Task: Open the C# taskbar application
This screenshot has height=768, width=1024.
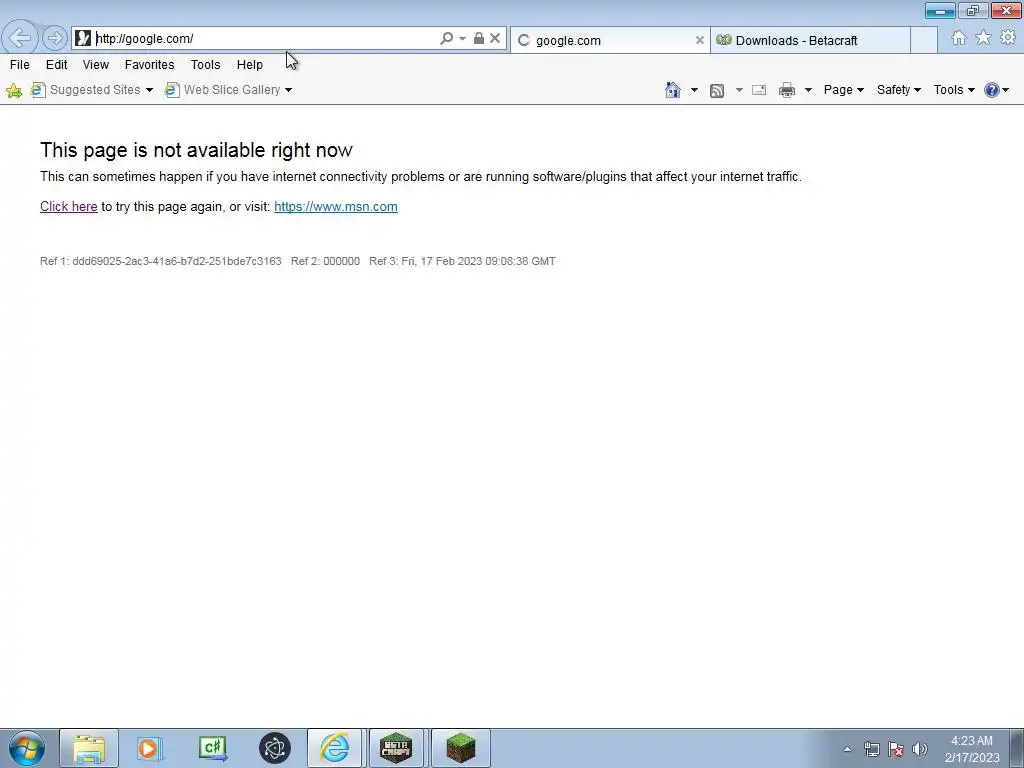Action: (x=212, y=748)
